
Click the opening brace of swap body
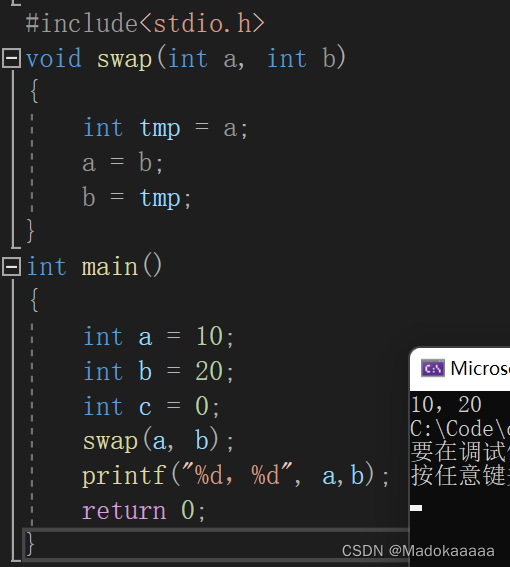(x=34, y=91)
